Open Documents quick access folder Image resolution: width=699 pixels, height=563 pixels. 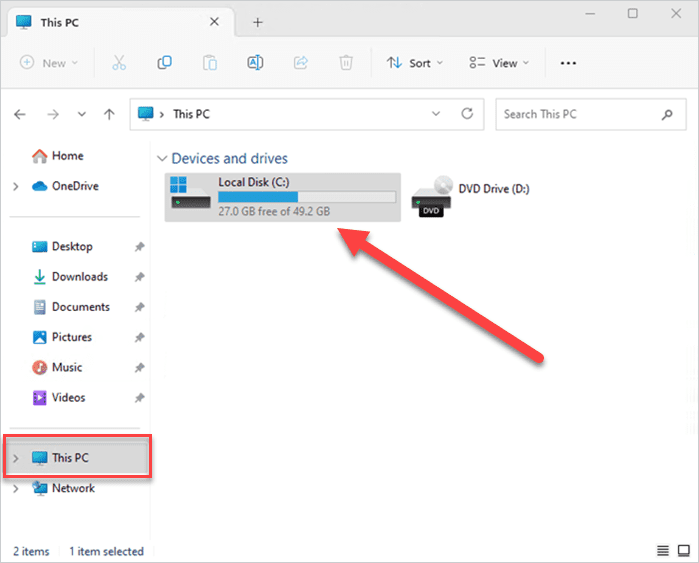71,307
